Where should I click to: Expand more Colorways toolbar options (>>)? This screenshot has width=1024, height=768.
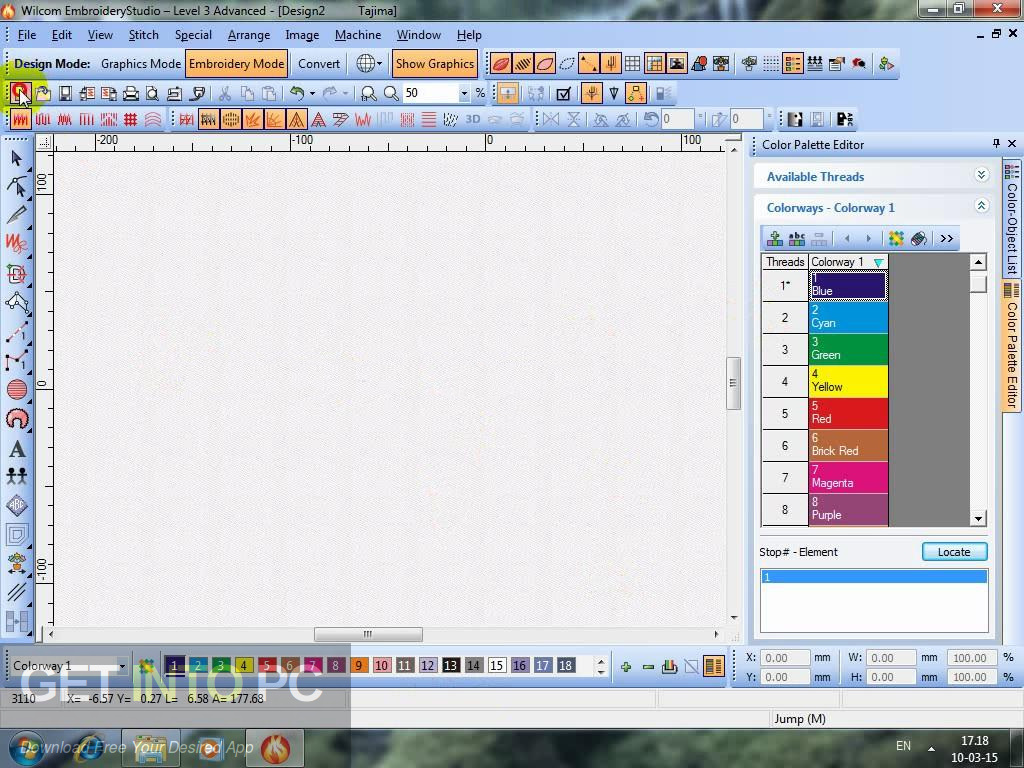[x=946, y=238]
